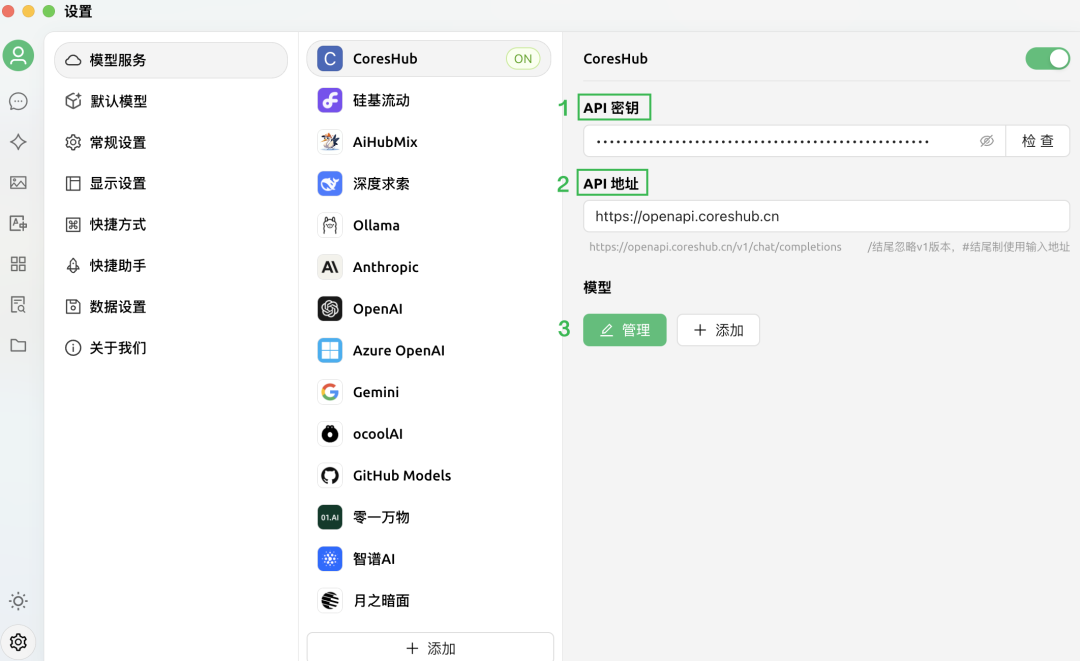Click the OpenAI provider logo
The image size is (1080, 661).
(330, 308)
